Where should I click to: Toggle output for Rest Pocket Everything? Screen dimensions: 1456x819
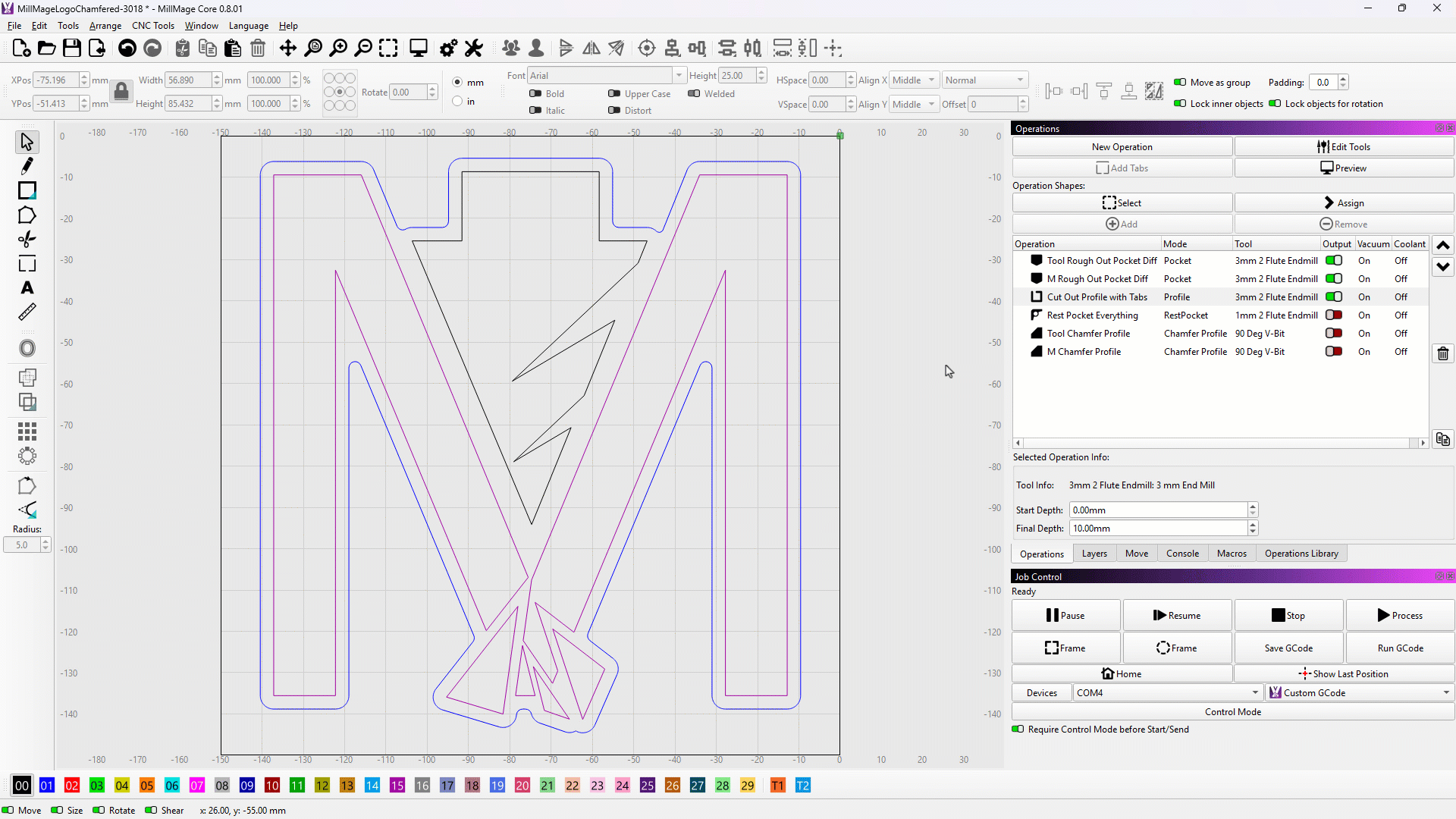coord(1333,315)
